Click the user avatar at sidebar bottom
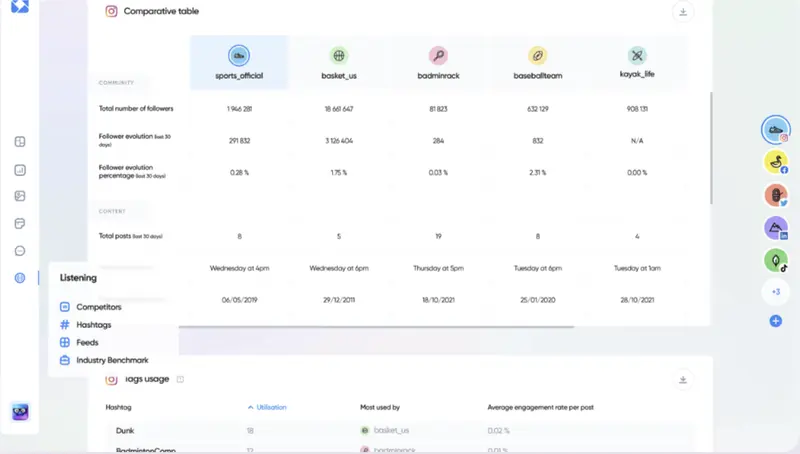The height and width of the screenshot is (454, 800). [x=20, y=412]
